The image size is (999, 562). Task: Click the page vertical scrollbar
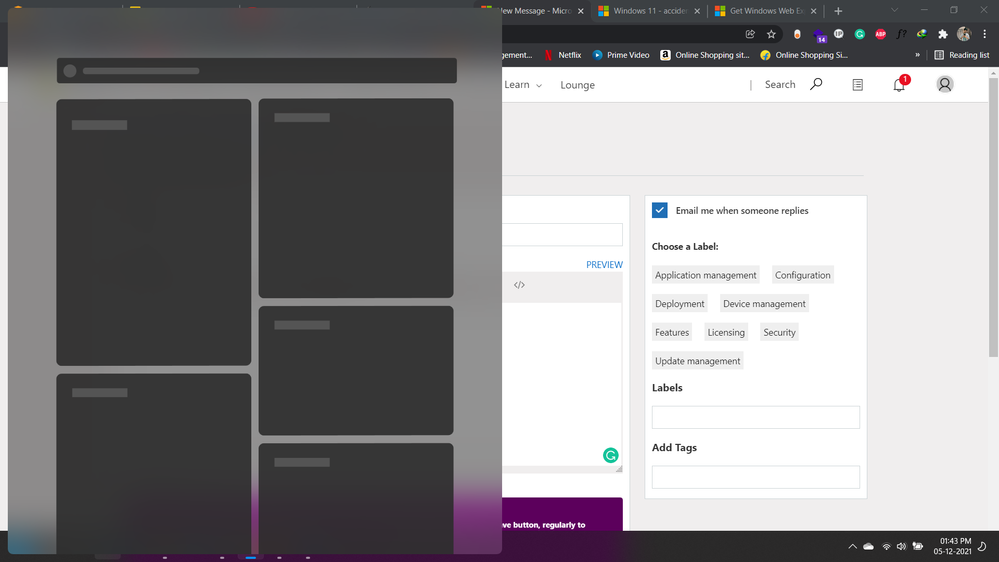993,217
